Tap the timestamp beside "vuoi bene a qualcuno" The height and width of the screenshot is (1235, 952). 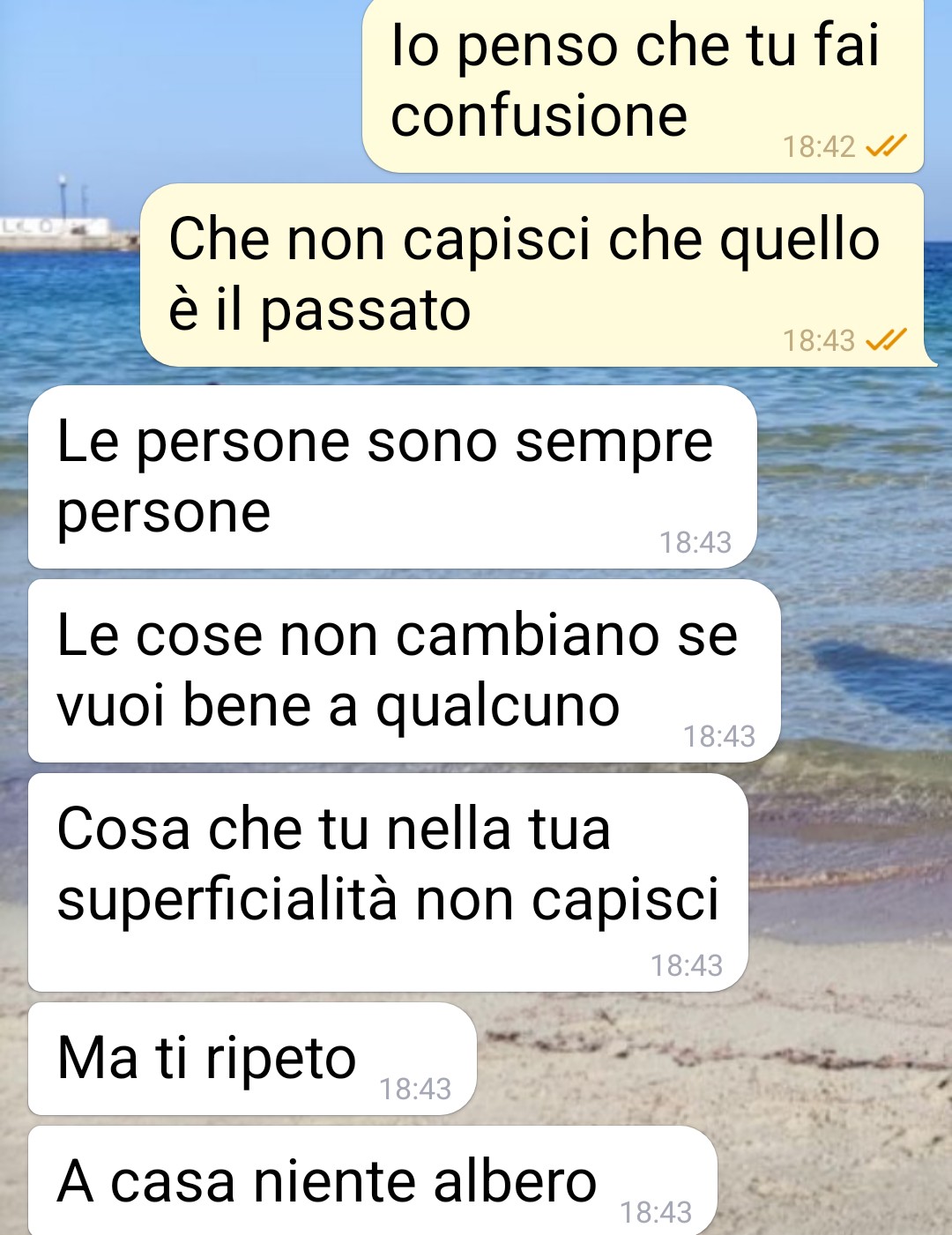click(719, 736)
